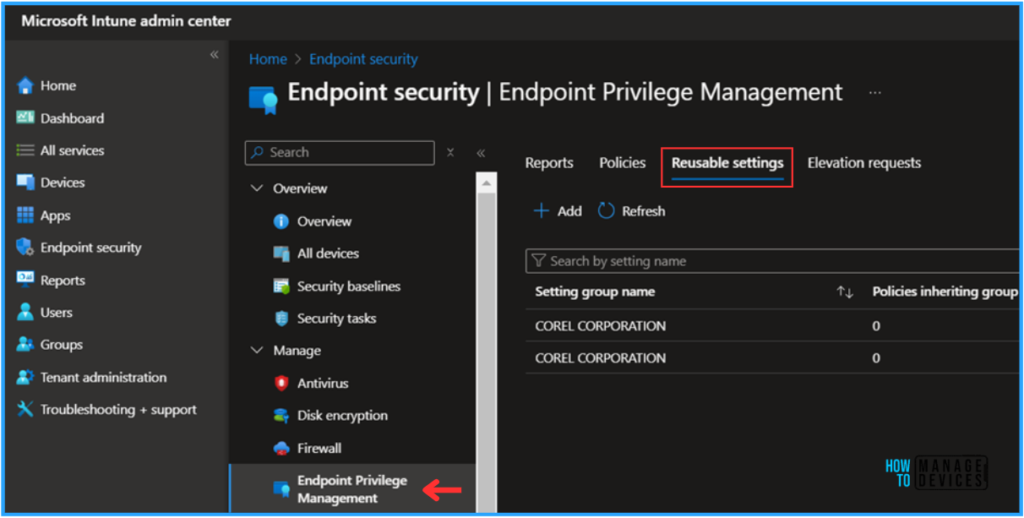
Task: Click the Security tasks shield icon
Action: [281, 319]
